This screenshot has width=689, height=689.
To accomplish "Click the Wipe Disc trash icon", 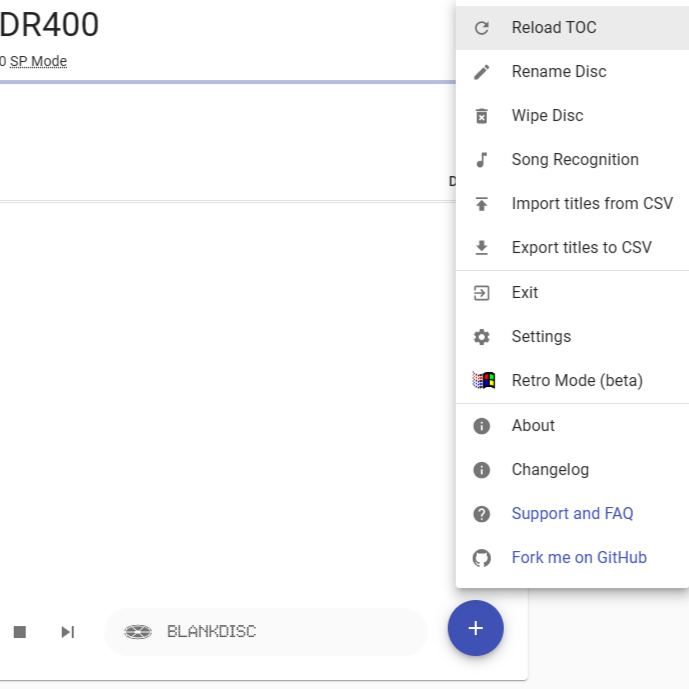I will tap(481, 116).
